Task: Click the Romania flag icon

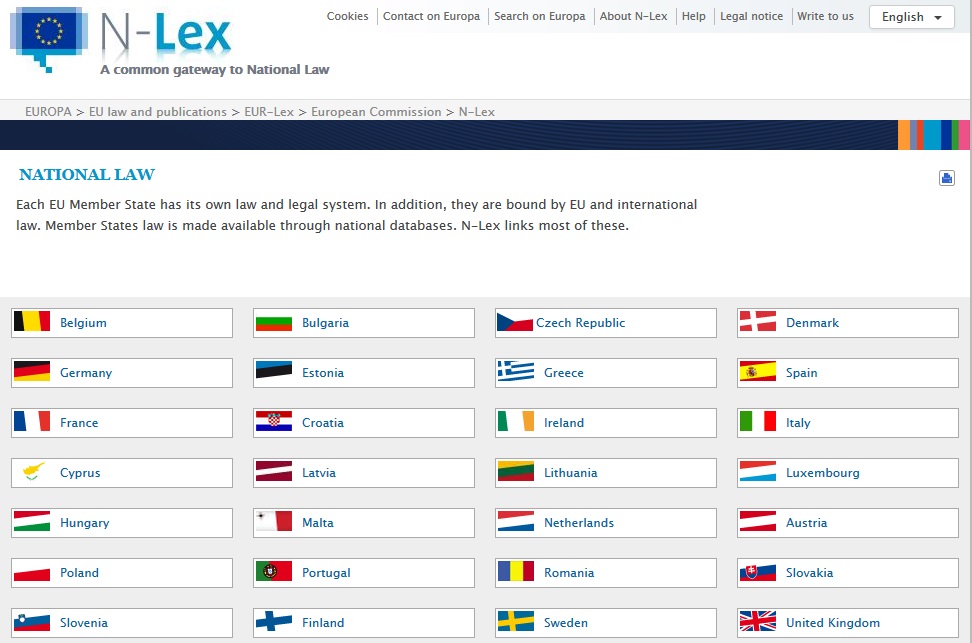Action: [x=515, y=572]
